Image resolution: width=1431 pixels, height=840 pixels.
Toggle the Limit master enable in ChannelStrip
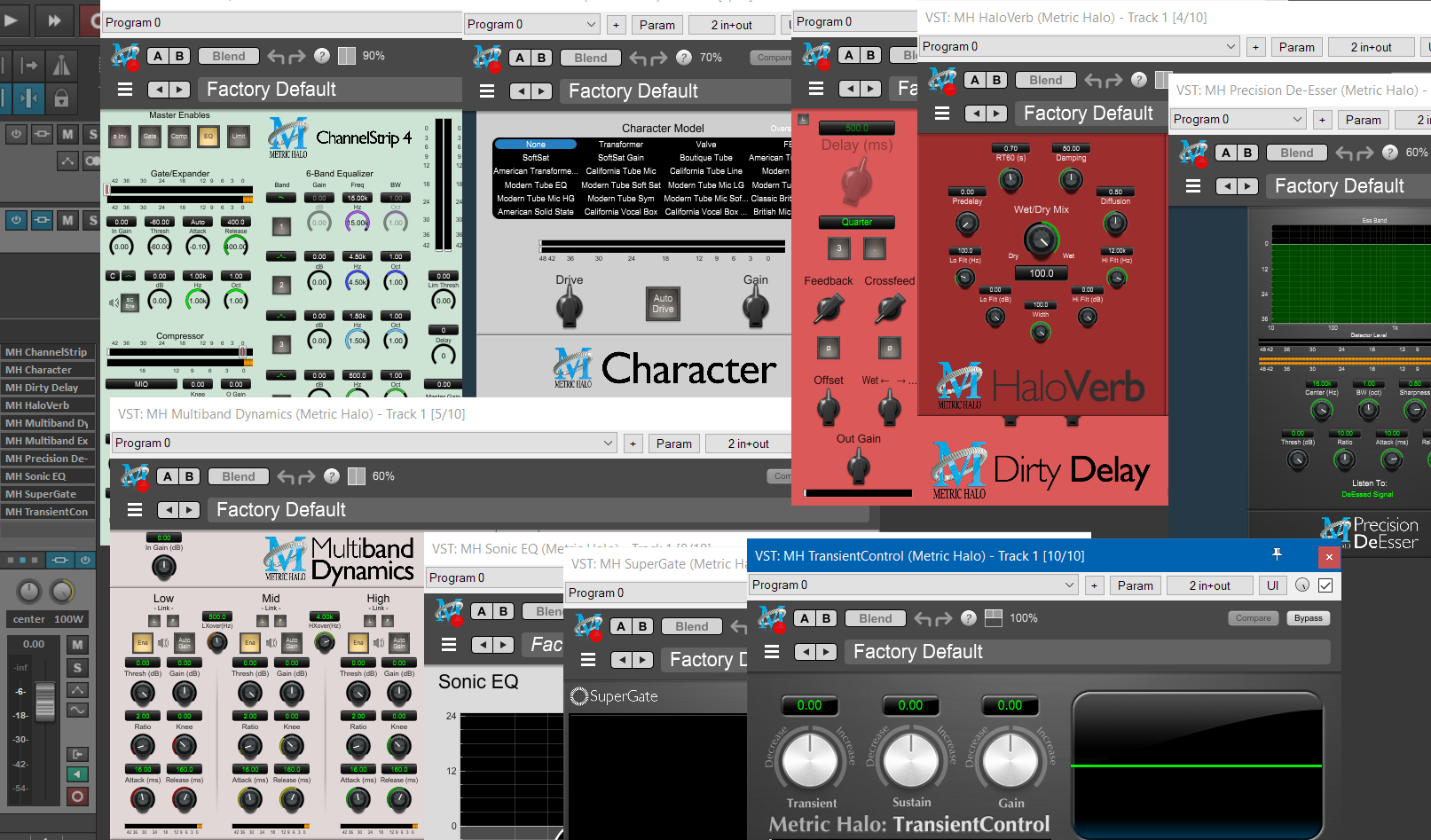(239, 136)
